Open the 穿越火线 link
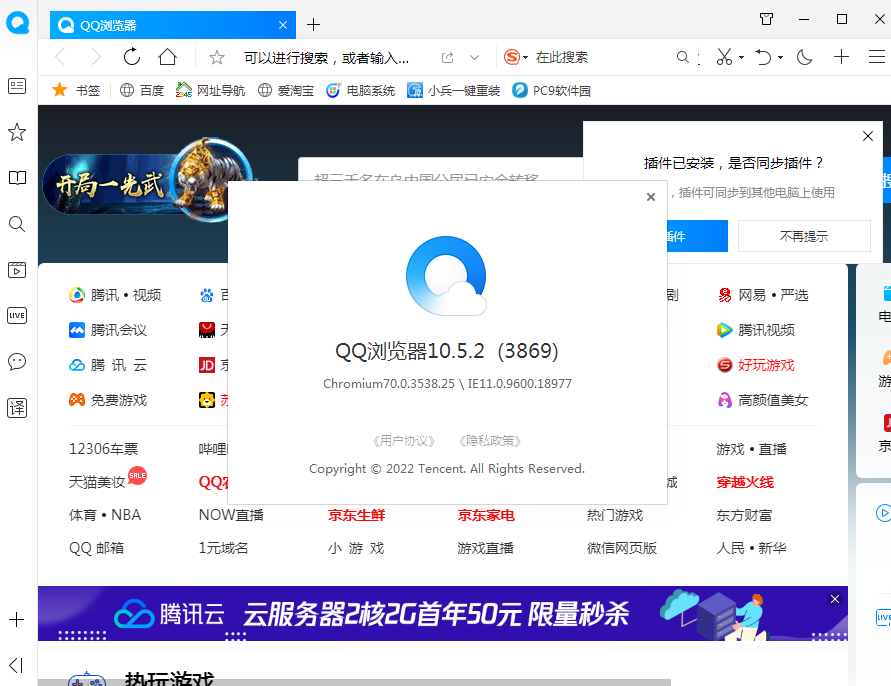The height and width of the screenshot is (686, 891). (x=745, y=482)
